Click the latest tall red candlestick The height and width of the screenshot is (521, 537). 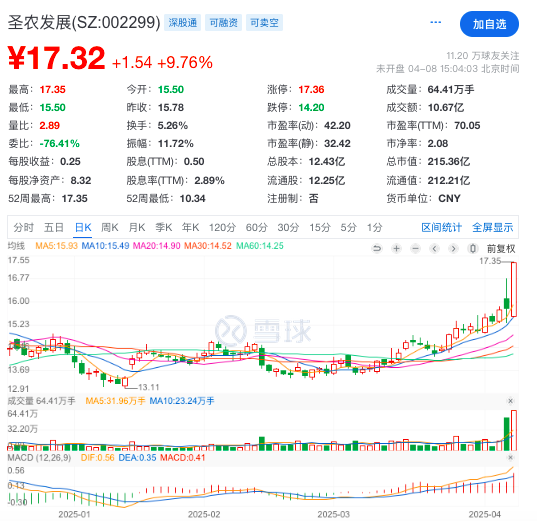click(x=514, y=289)
